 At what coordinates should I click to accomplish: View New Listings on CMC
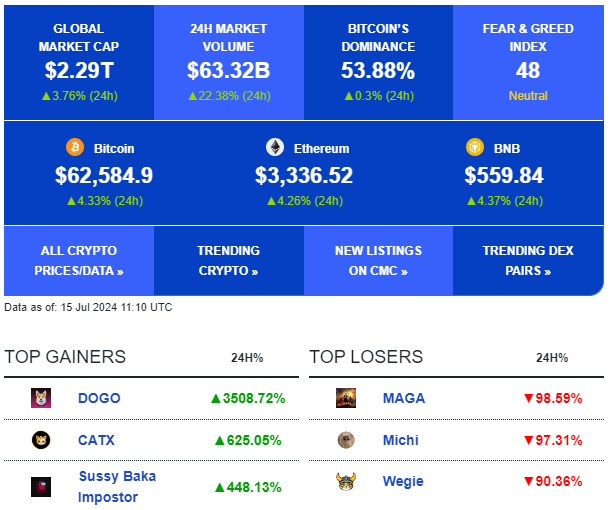coord(378,260)
